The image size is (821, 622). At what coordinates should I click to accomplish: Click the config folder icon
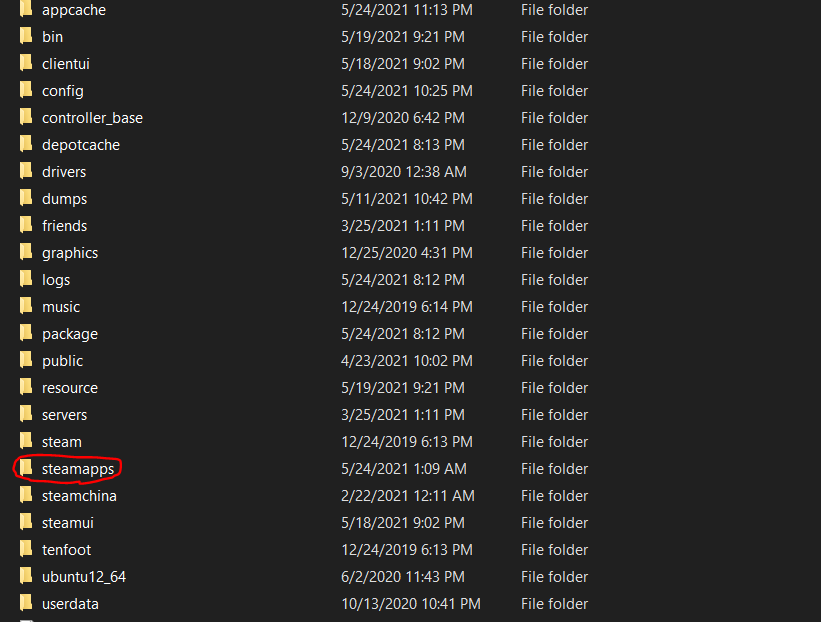point(26,91)
